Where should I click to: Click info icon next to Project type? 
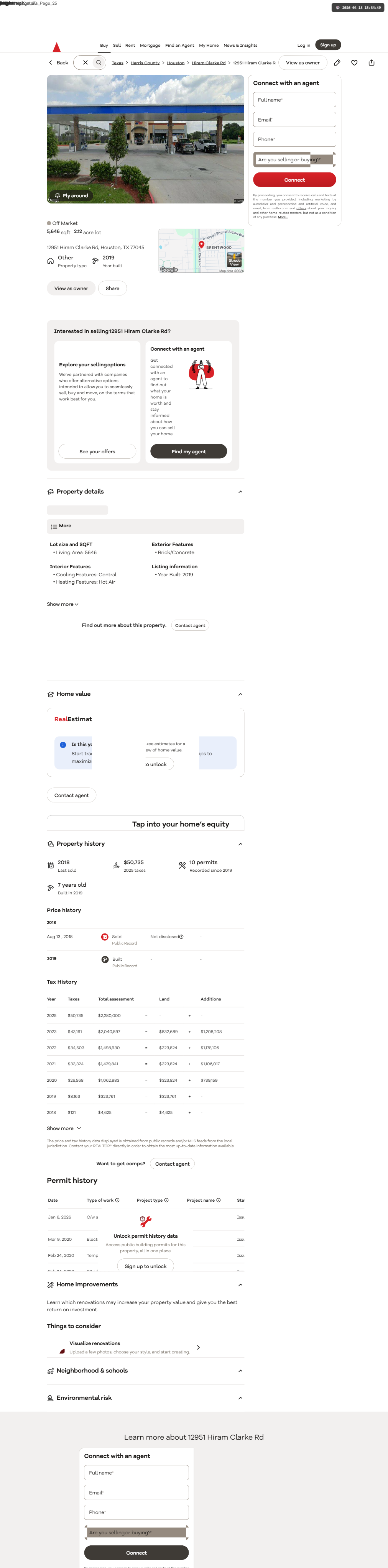click(166, 1201)
